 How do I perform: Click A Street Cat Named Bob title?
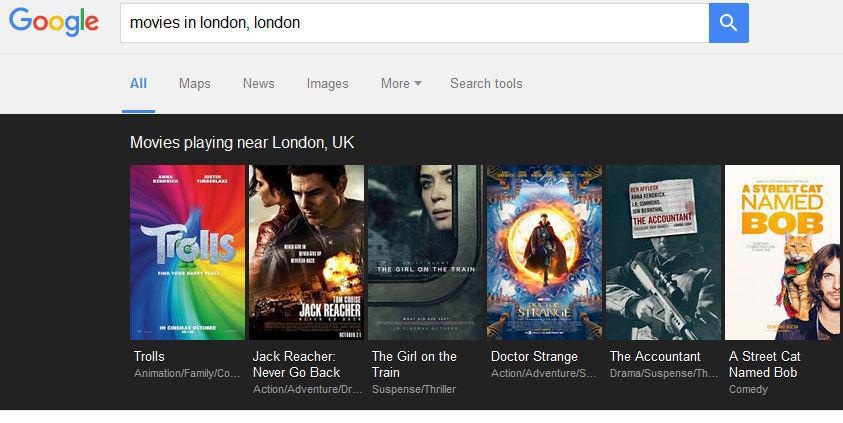coord(765,364)
